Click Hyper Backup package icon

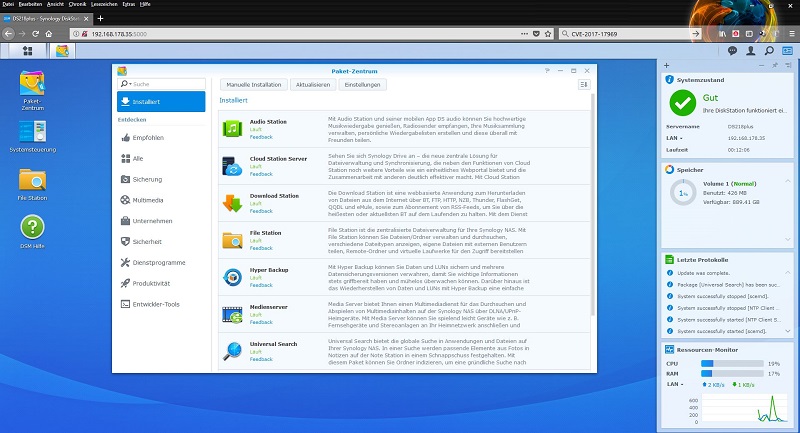(232, 277)
